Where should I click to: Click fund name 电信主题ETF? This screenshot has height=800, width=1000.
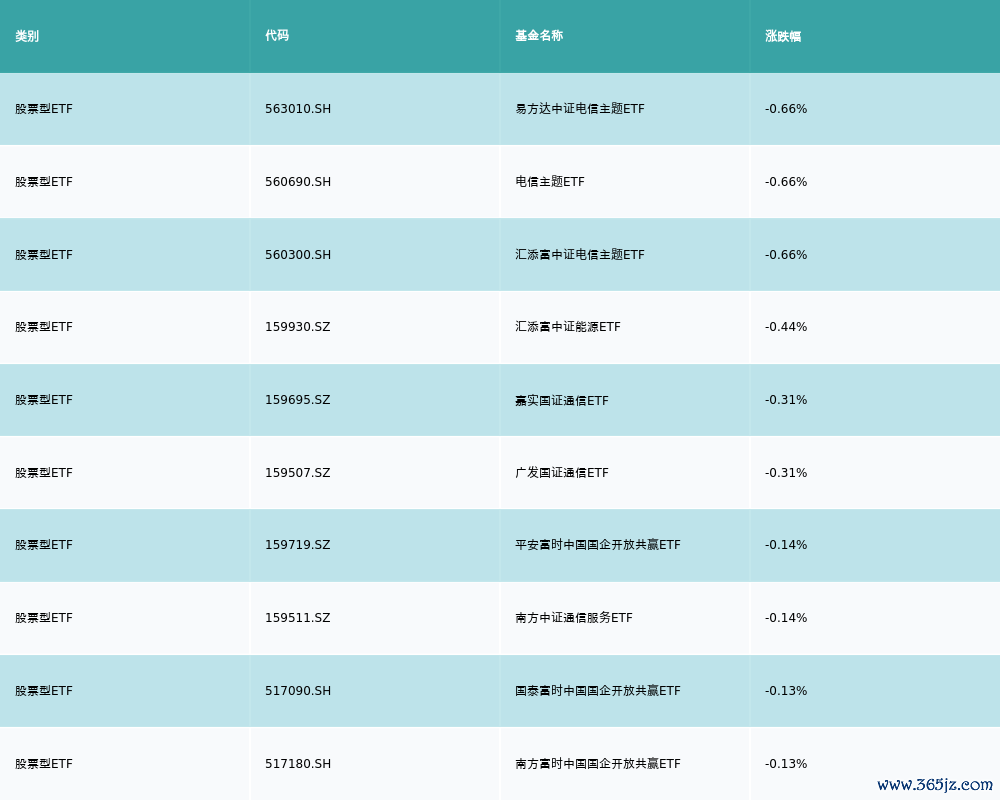pos(550,182)
